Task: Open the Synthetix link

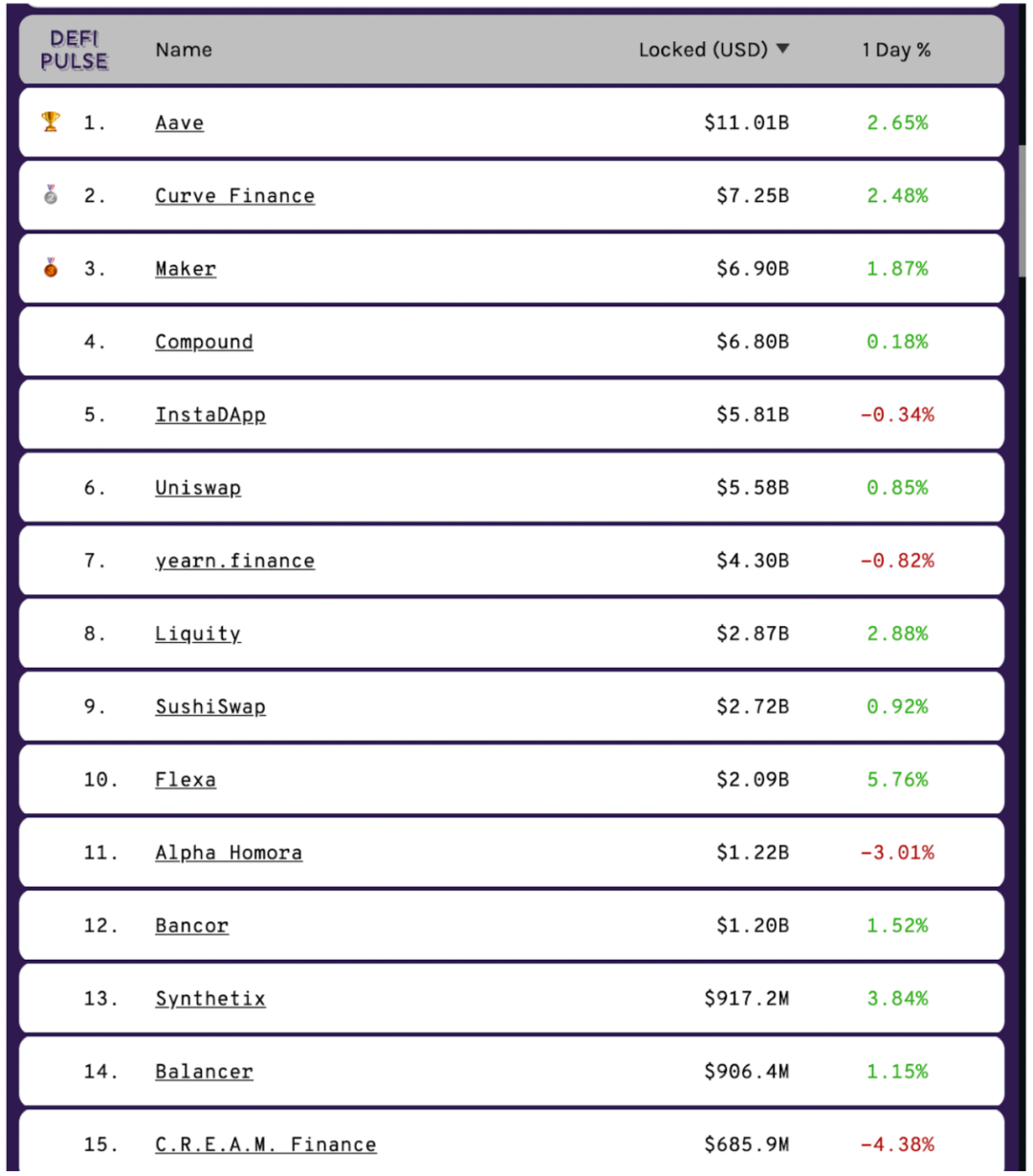Action: click(210, 999)
